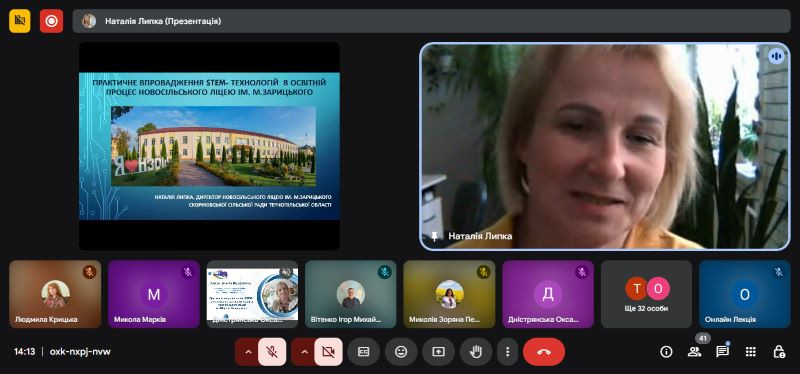
Task: Open activities grid icon
Action: point(751,352)
